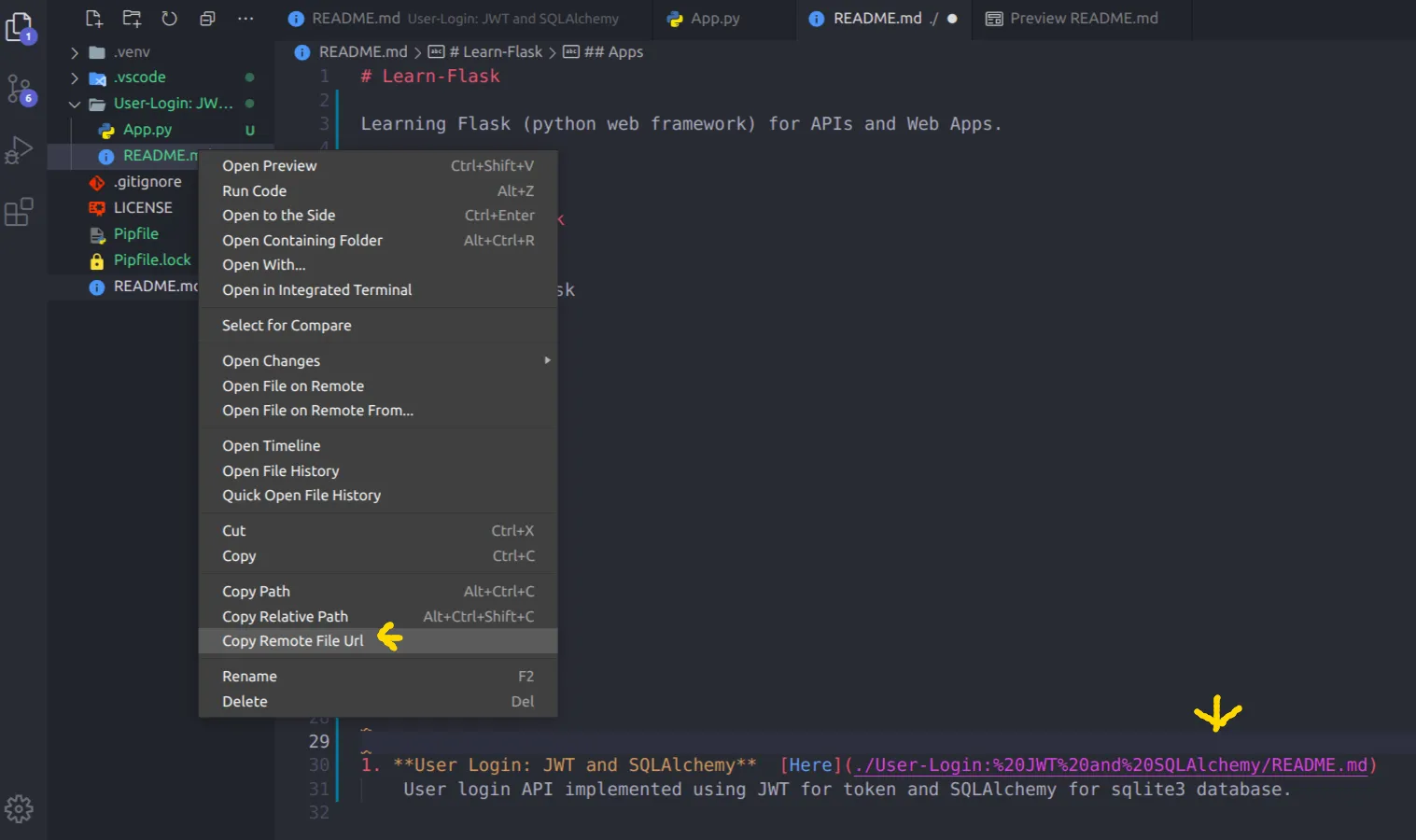Viewport: 1416px width, 840px height.
Task: Open the Manage settings gear
Action: tap(19, 808)
